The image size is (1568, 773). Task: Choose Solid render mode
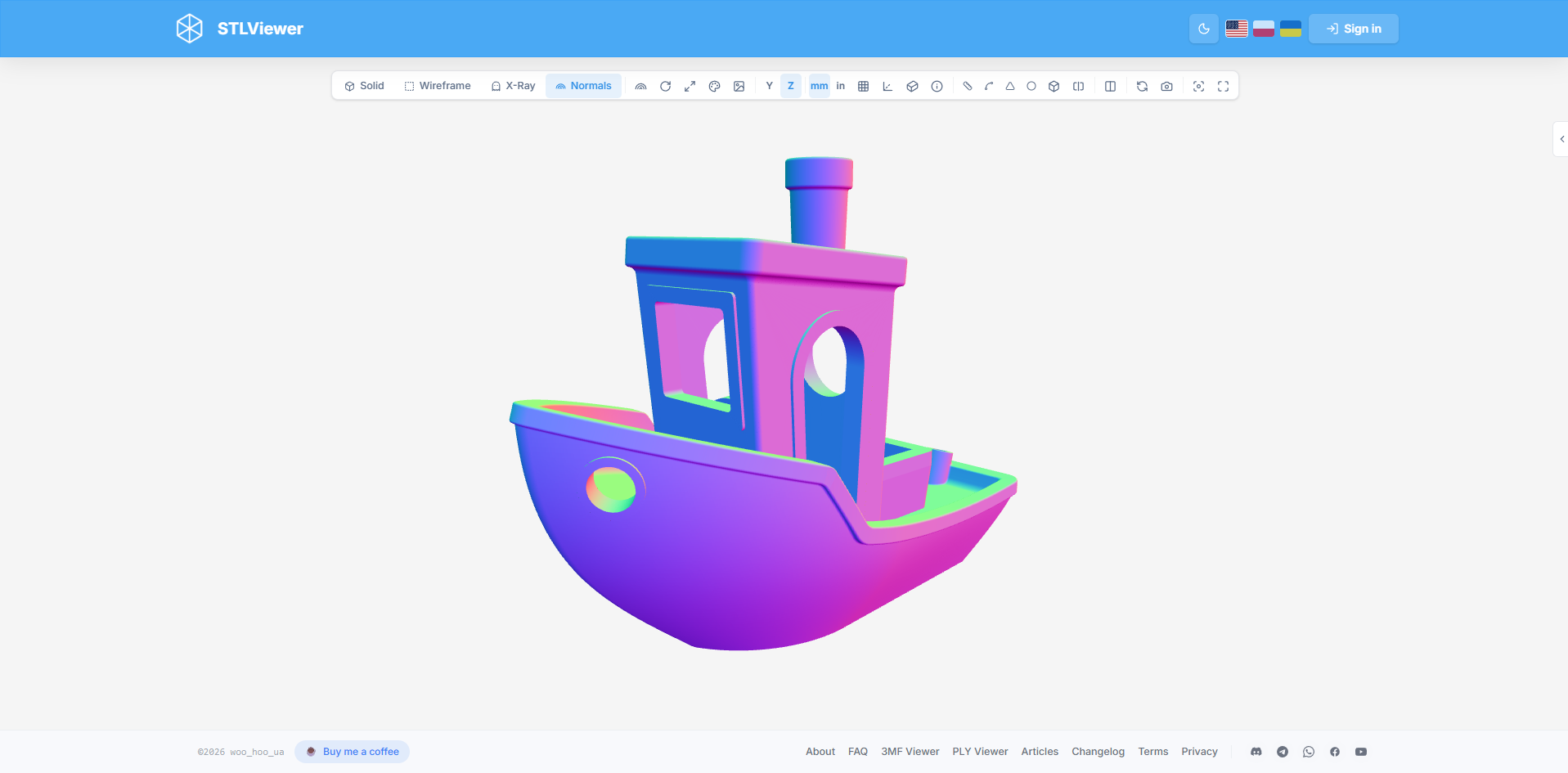point(364,86)
